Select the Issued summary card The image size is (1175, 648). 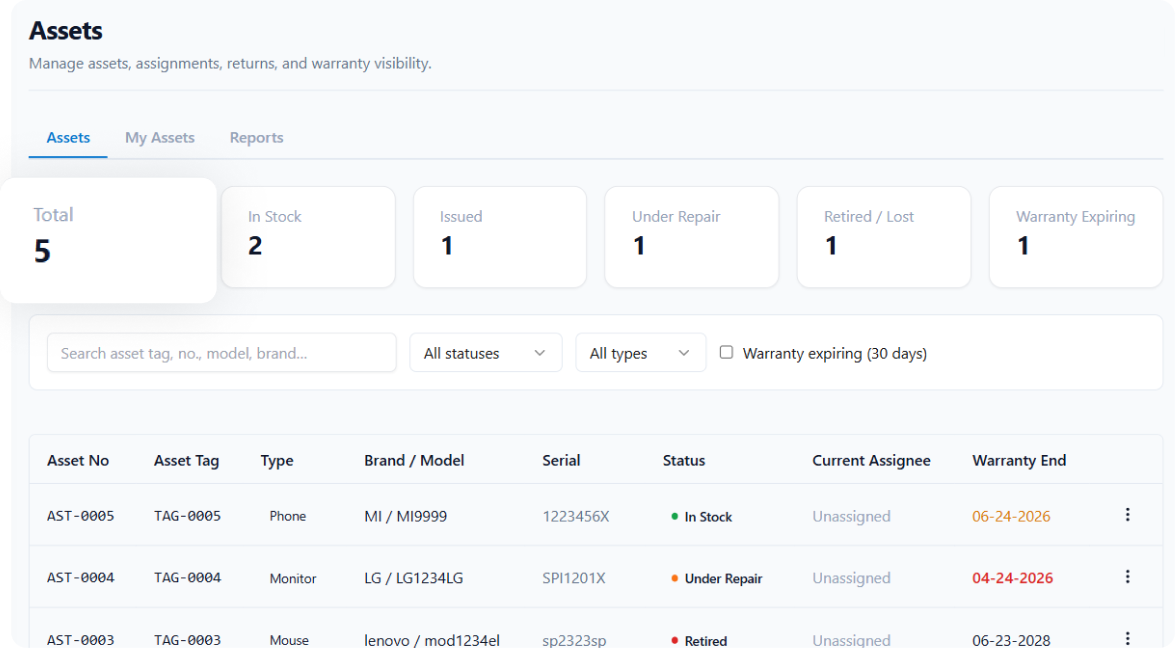500,237
